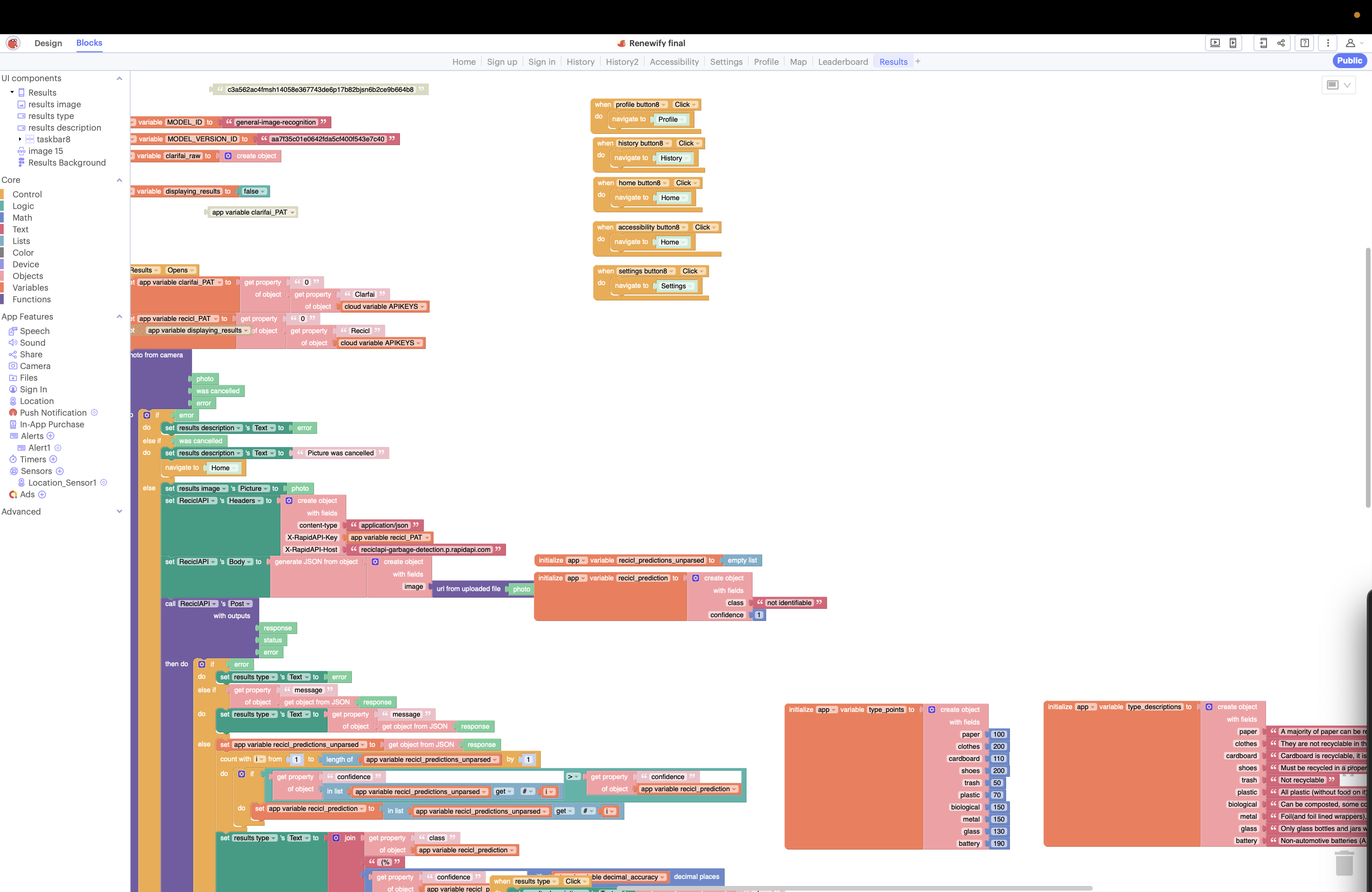Click the Location_Sensor1 settings gear
The height and width of the screenshot is (892, 1372).
[104, 483]
